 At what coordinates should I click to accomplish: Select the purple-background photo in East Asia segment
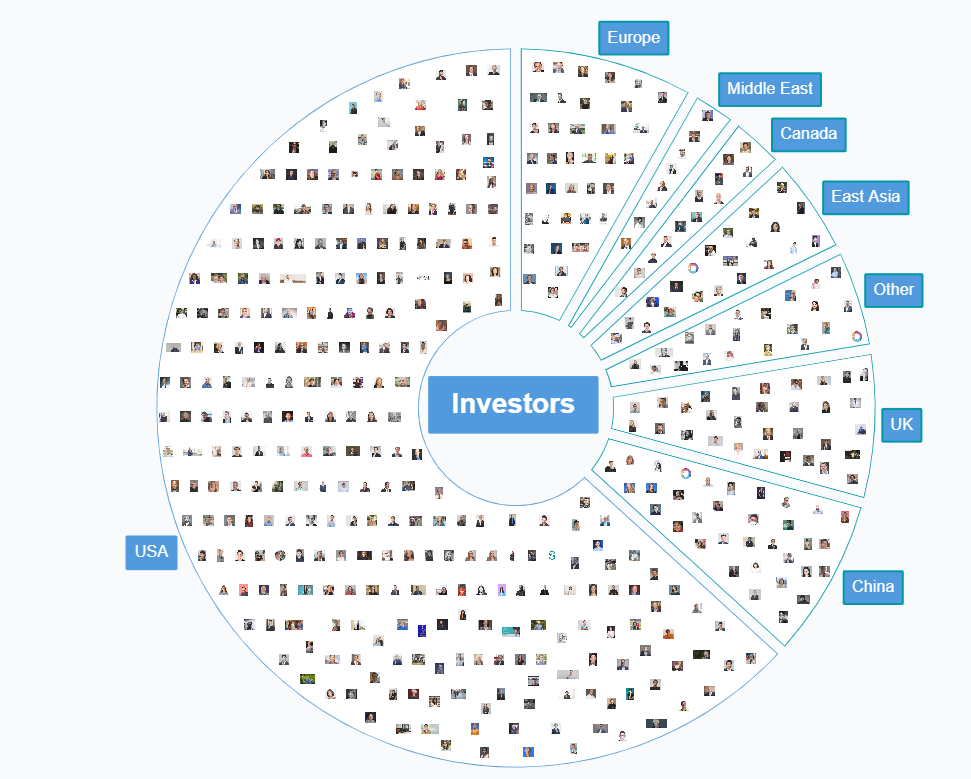click(816, 240)
